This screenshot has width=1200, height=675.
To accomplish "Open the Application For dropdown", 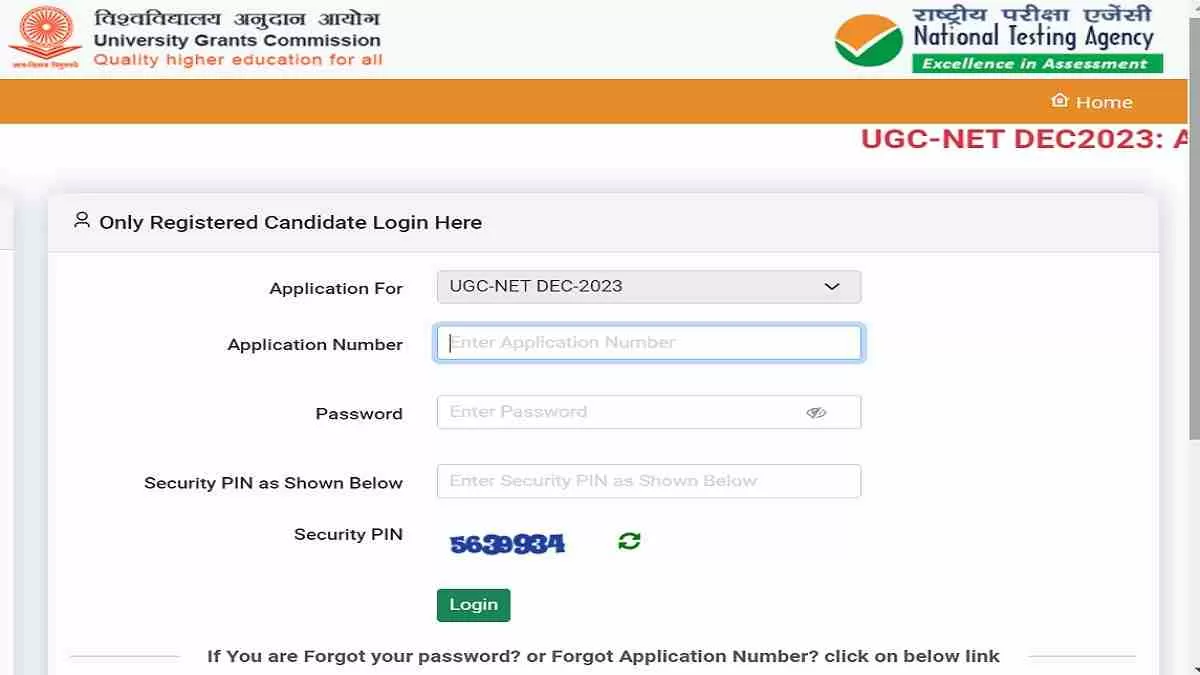I will tap(648, 286).
